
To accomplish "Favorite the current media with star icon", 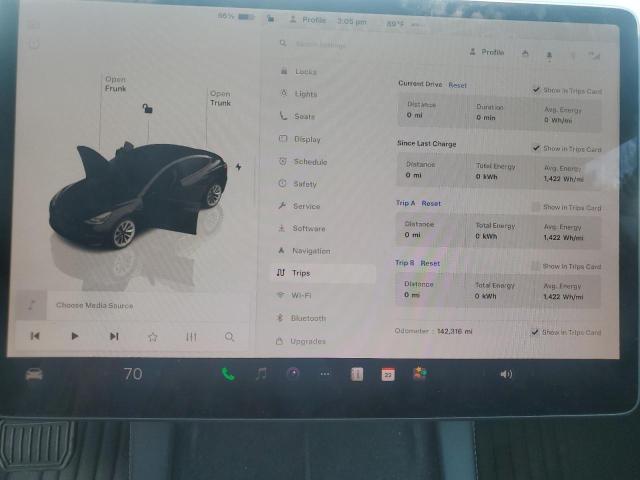I will click(x=153, y=337).
